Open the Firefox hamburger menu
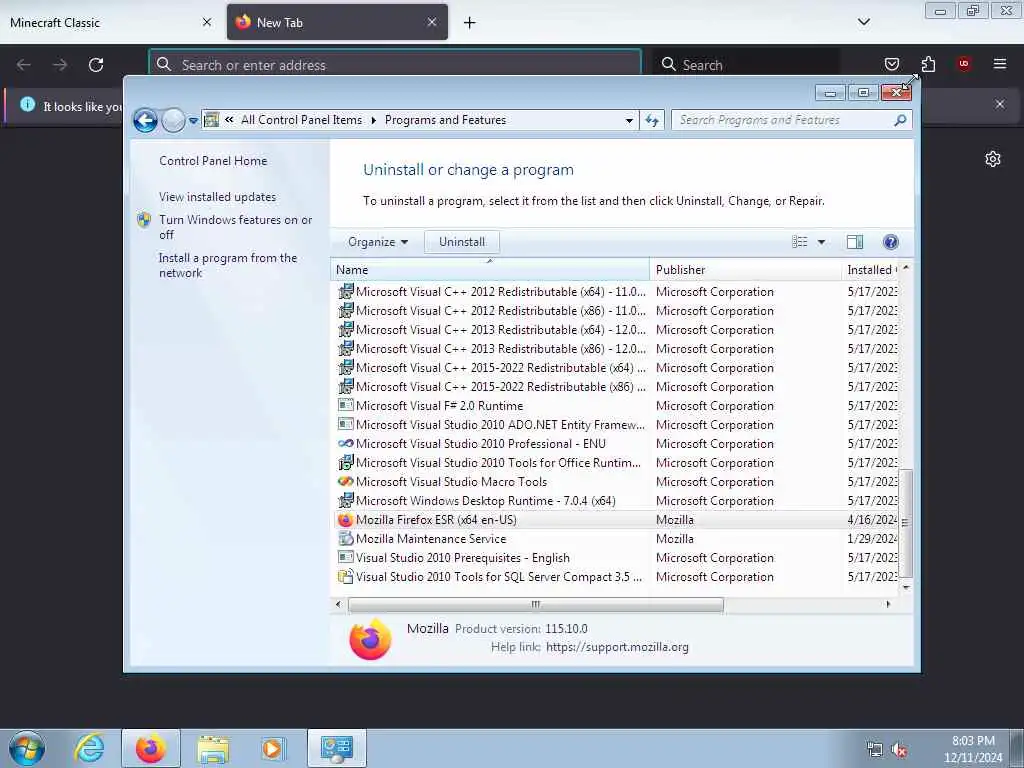 pyautogui.click(x=999, y=64)
